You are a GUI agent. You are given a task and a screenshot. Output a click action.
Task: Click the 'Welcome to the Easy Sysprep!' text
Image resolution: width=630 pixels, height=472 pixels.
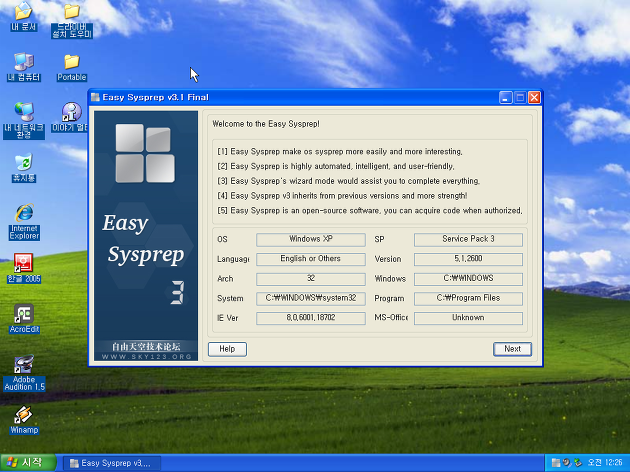pos(266,124)
